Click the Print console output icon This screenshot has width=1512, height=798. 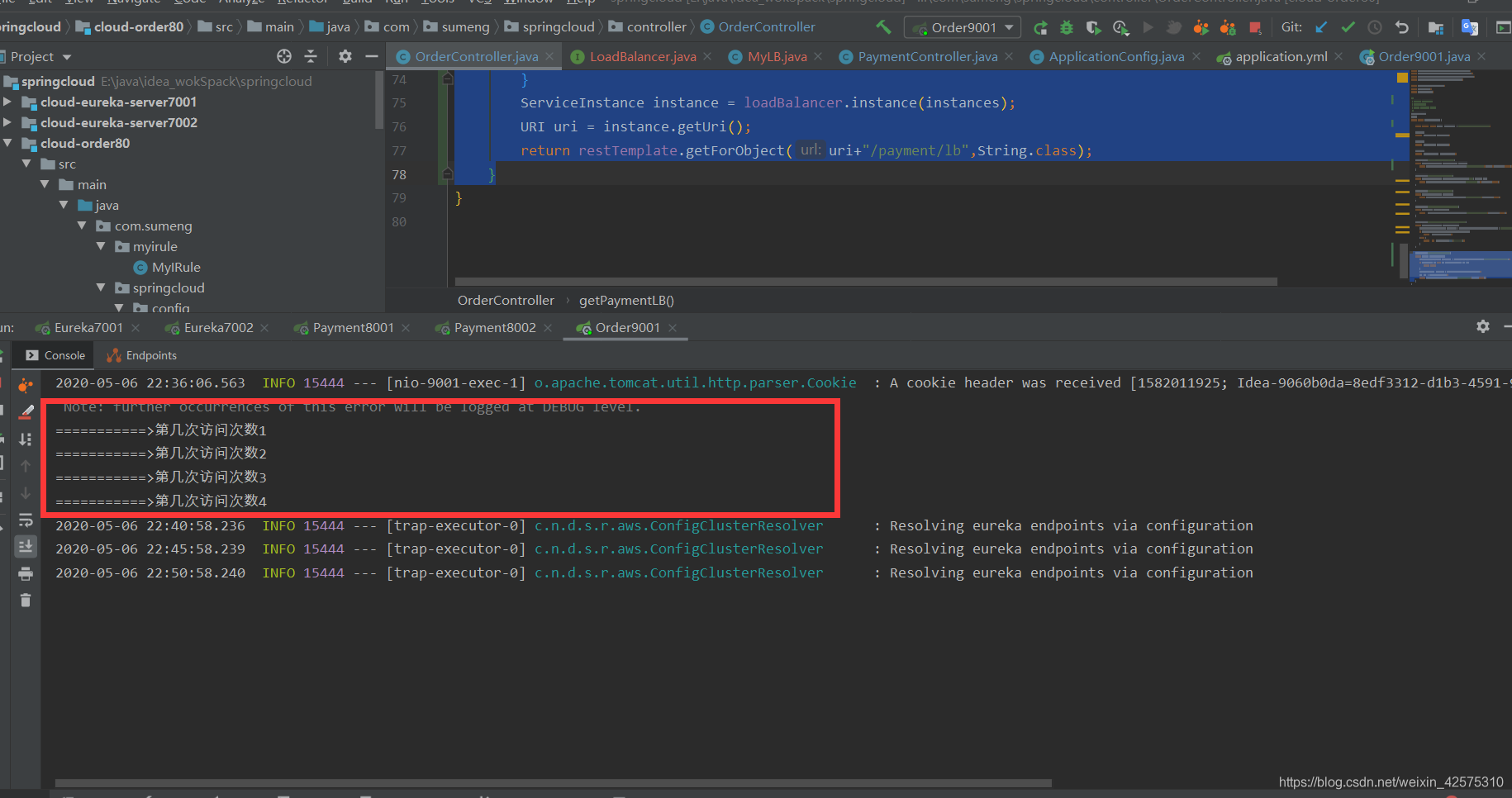[x=26, y=573]
